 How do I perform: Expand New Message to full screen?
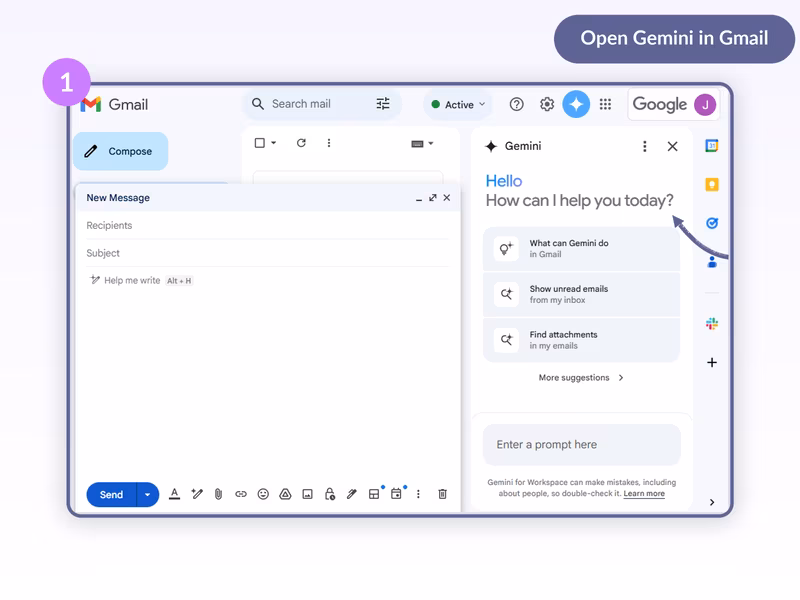[x=433, y=197]
